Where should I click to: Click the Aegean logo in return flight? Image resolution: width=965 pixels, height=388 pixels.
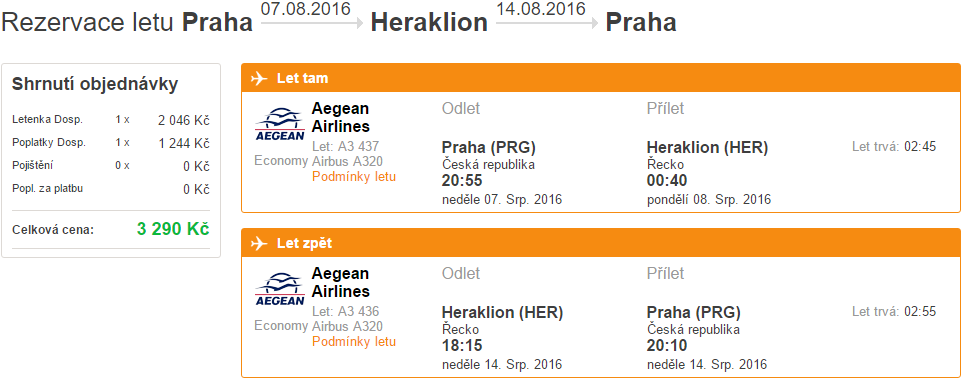(279, 289)
